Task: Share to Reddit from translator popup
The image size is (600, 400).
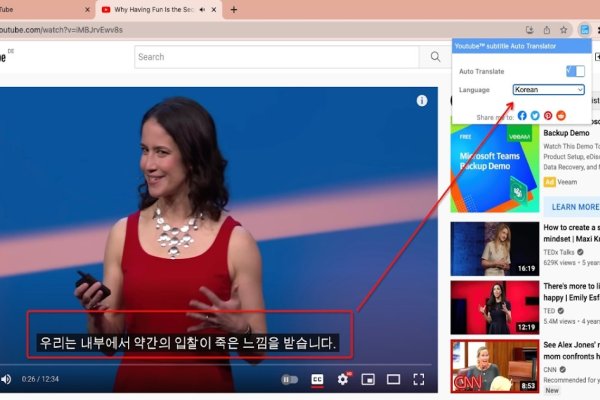Action: pos(561,116)
